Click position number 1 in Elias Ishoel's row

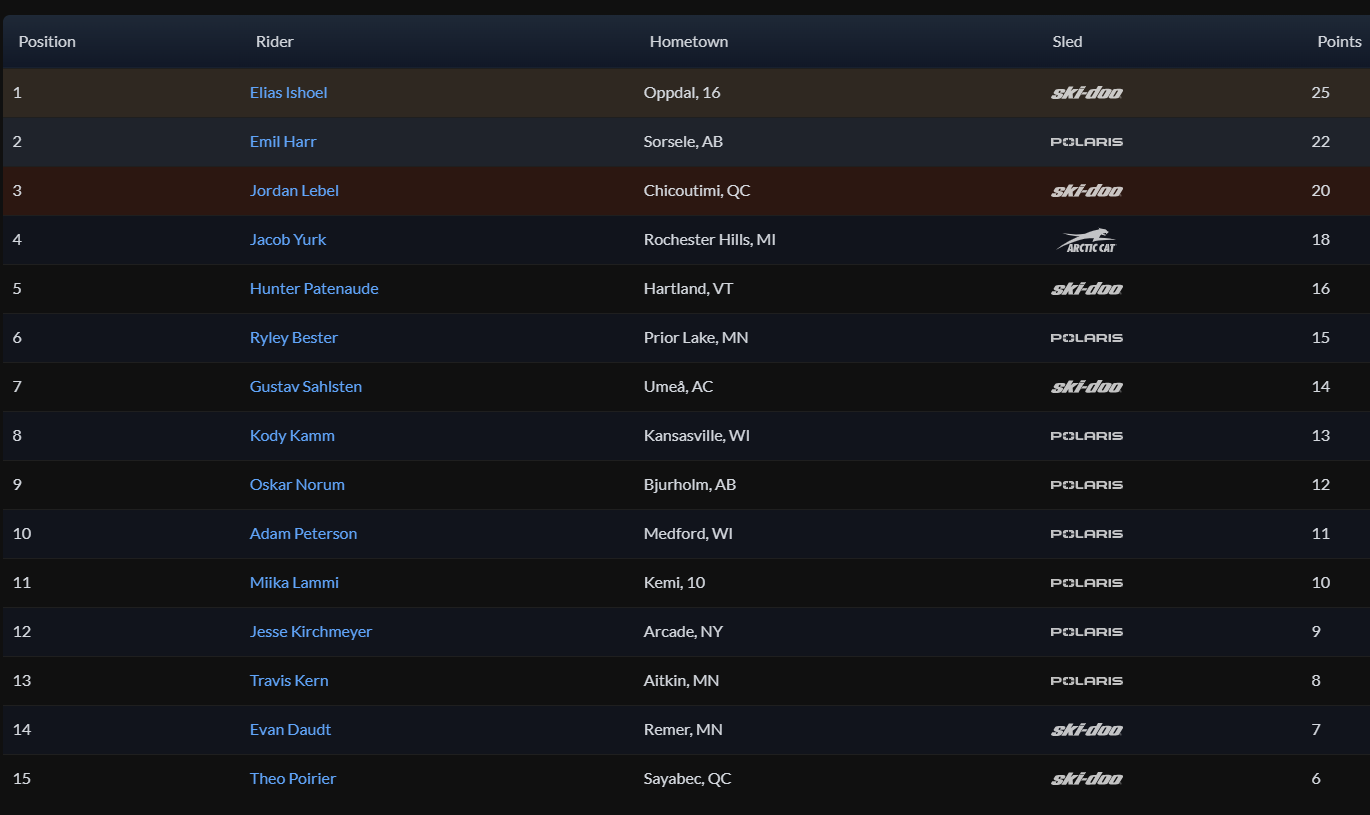pos(17,92)
